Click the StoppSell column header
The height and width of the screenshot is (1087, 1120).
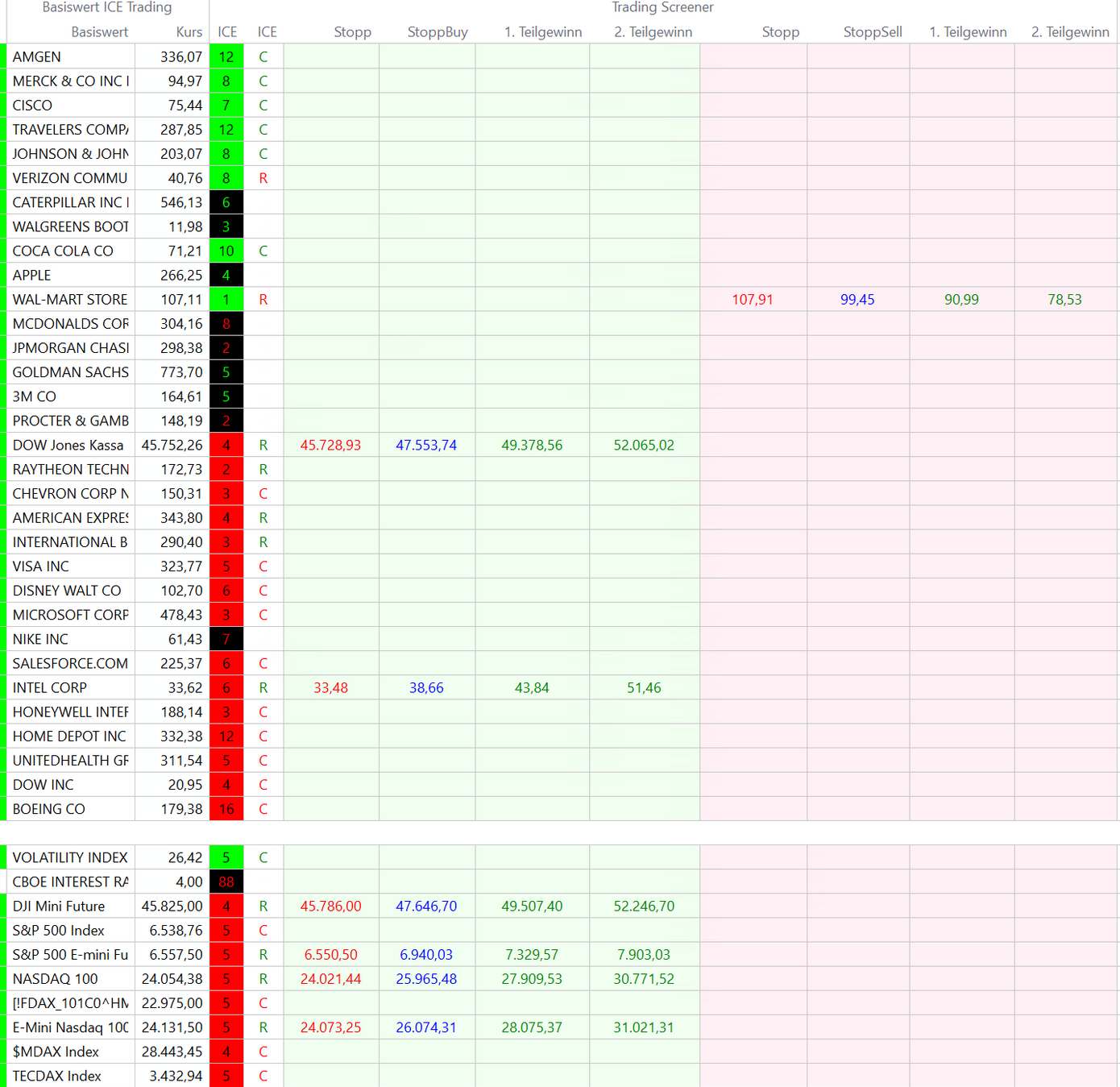pyautogui.click(x=872, y=32)
